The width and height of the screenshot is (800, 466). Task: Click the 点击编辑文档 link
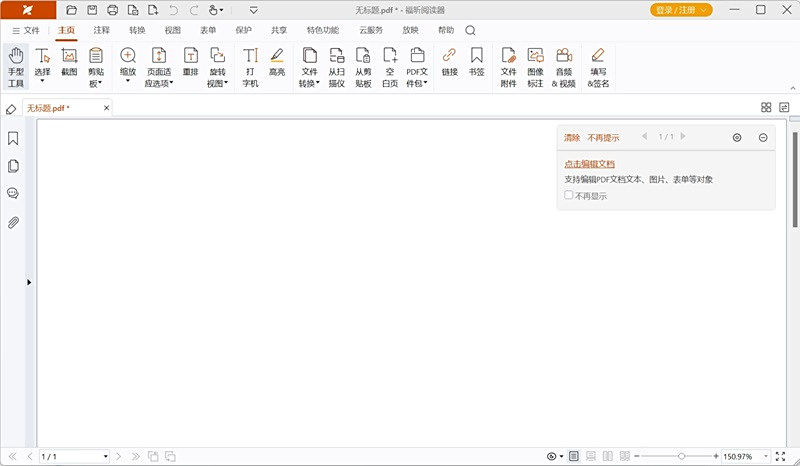[589, 163]
